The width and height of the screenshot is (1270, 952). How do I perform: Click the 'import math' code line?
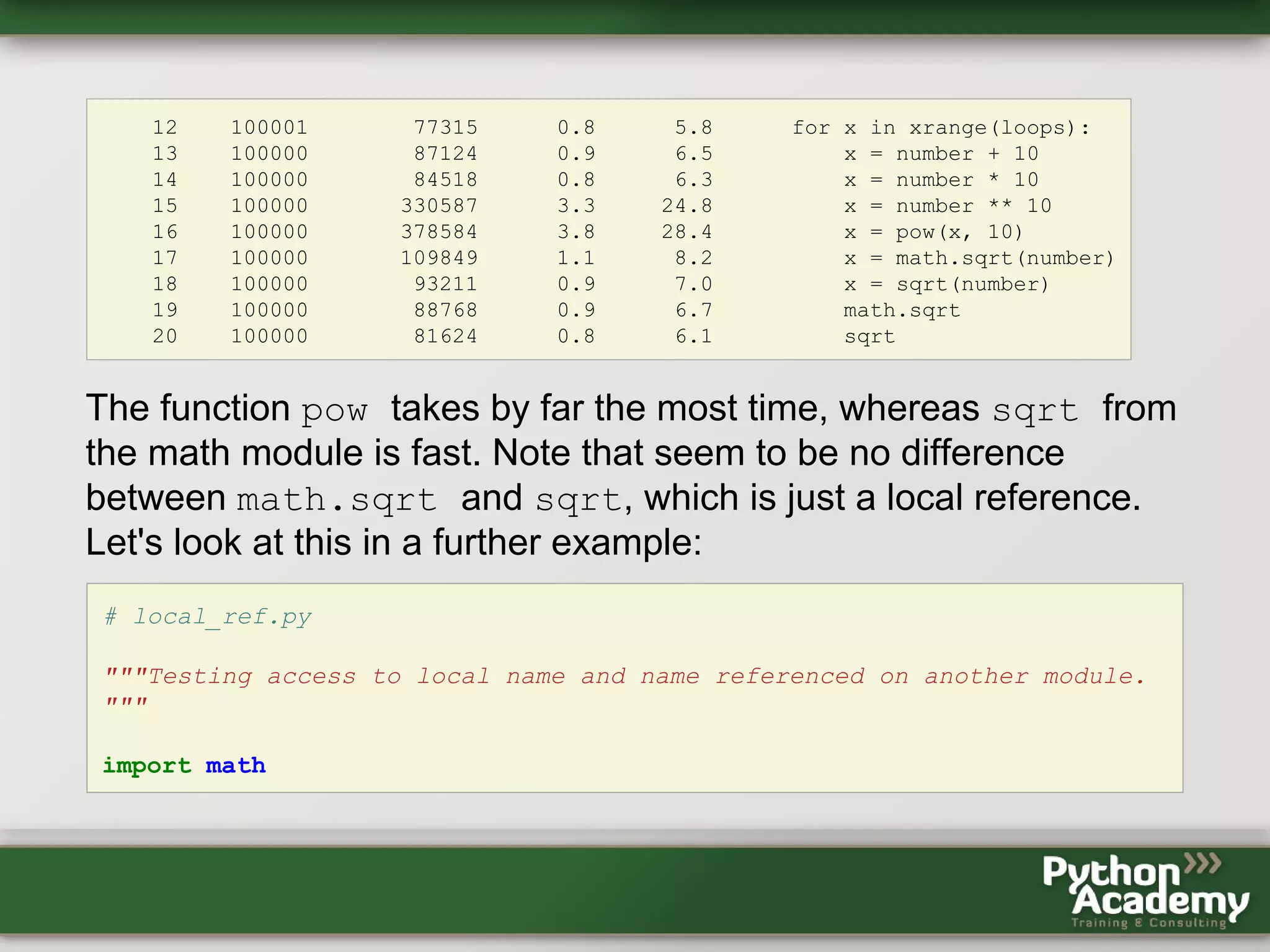(184, 766)
